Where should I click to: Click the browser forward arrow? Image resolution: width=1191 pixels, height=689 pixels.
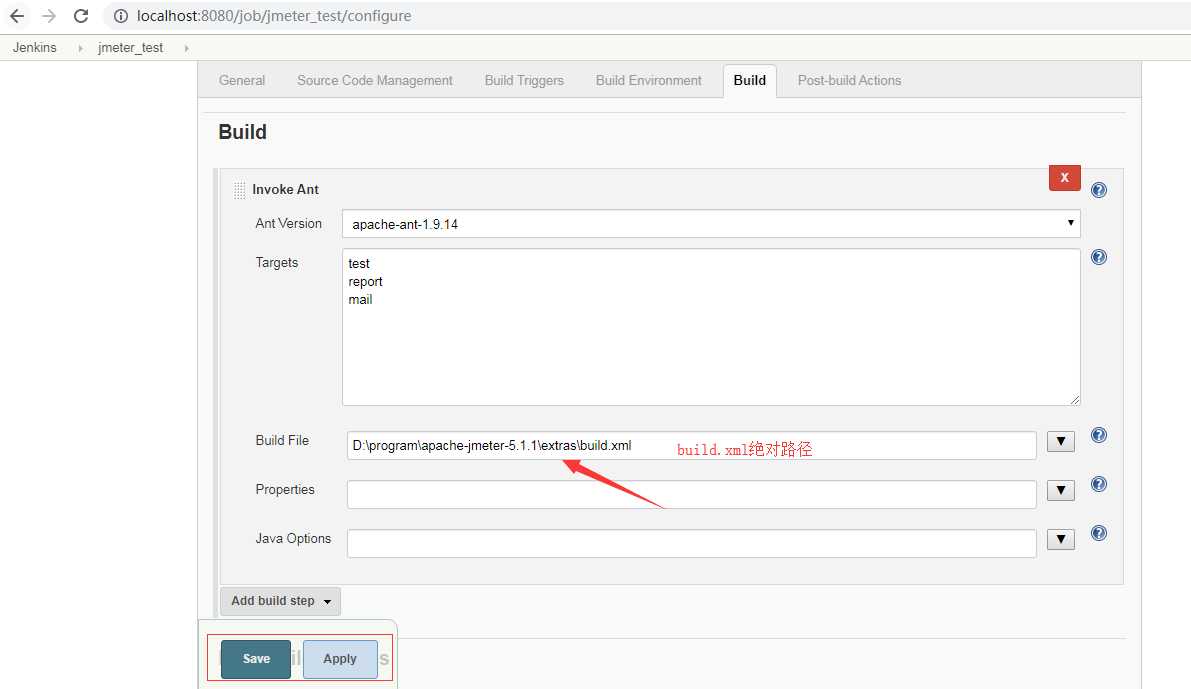pyautogui.click(x=49, y=16)
